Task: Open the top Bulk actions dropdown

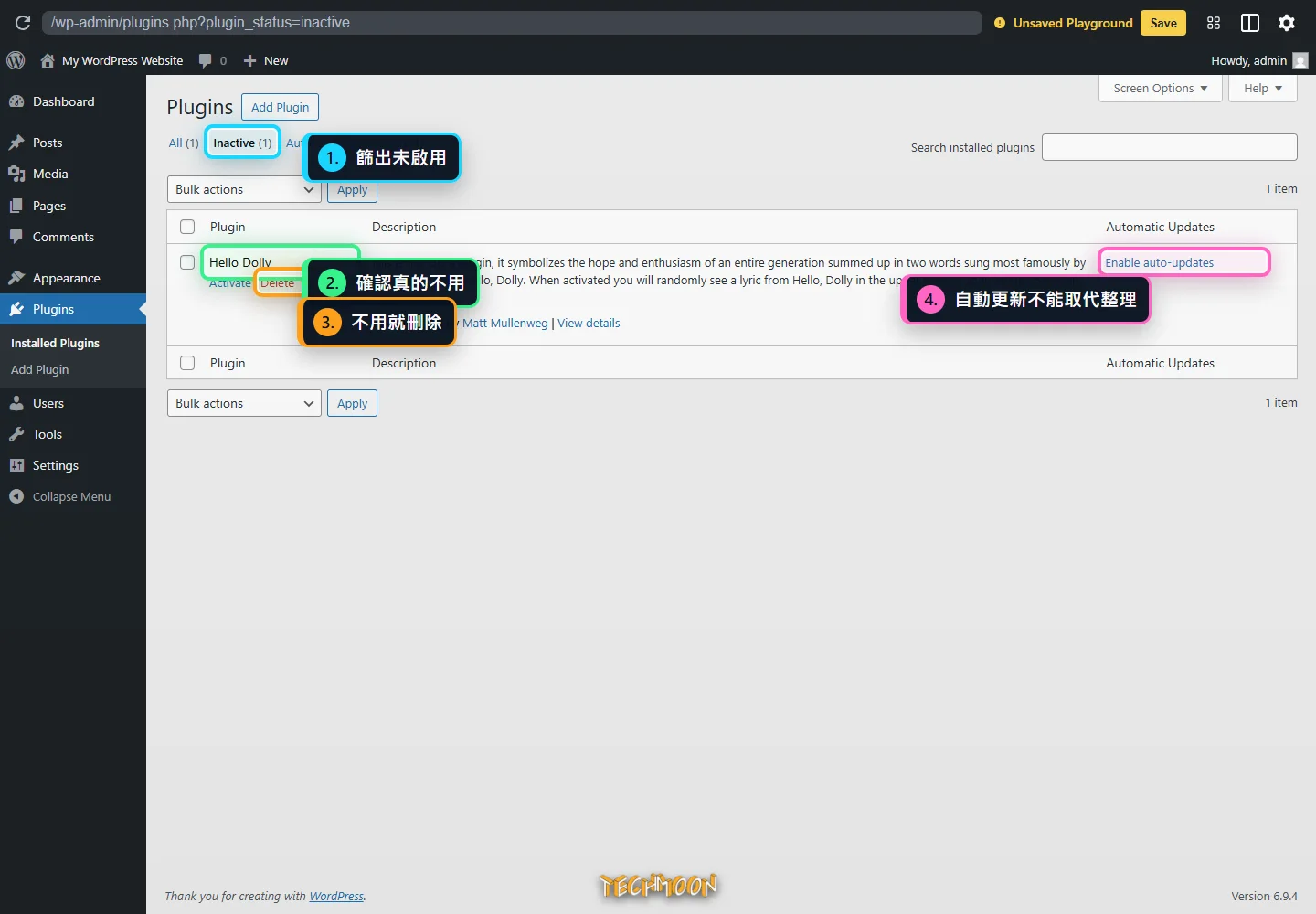Action: (x=244, y=189)
